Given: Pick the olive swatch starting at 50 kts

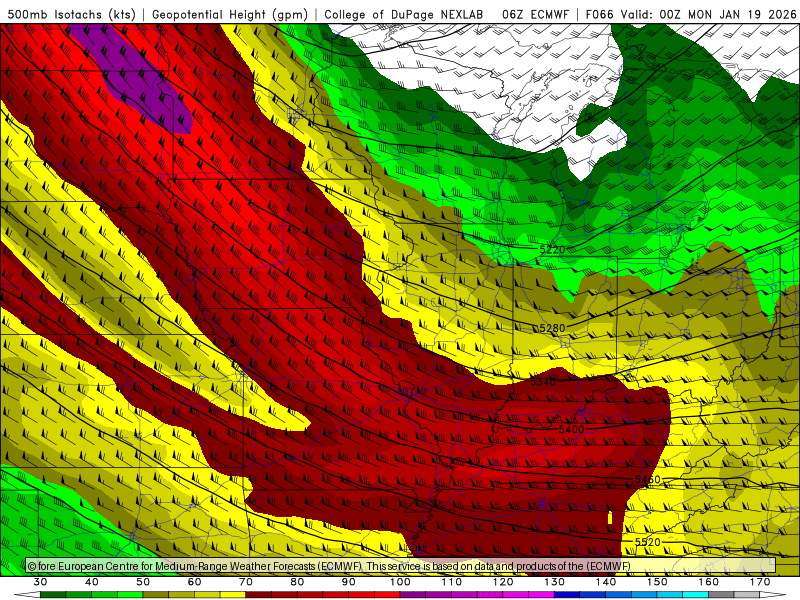Looking at the screenshot, I should pos(156,595).
